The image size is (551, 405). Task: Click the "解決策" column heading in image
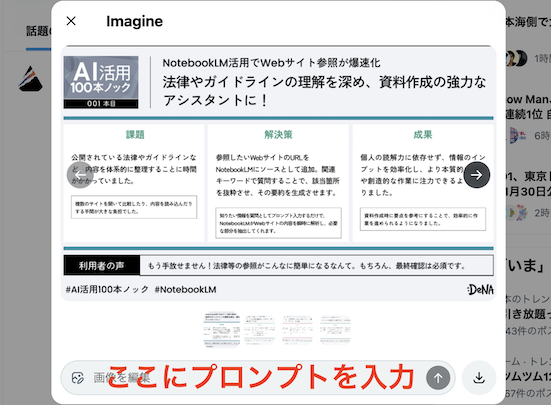click(278, 135)
